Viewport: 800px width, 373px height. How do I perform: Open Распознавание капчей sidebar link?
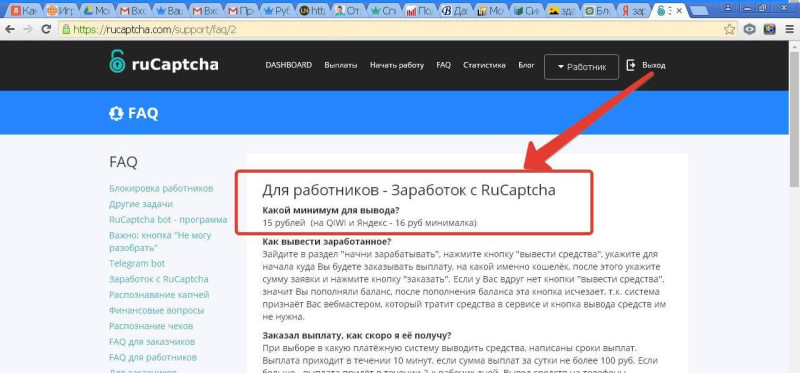coord(159,295)
